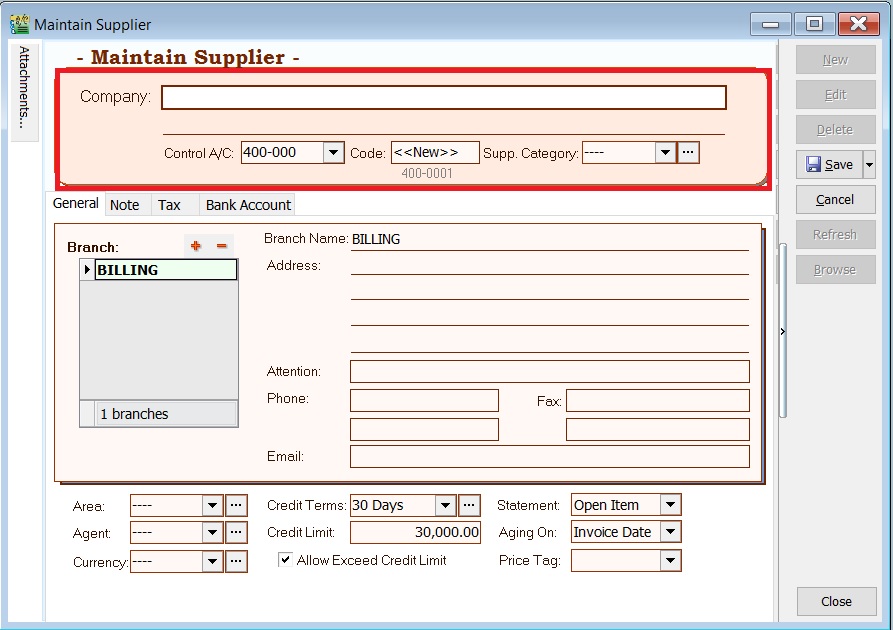Click inside the Company name field
The image size is (893, 630).
point(445,97)
